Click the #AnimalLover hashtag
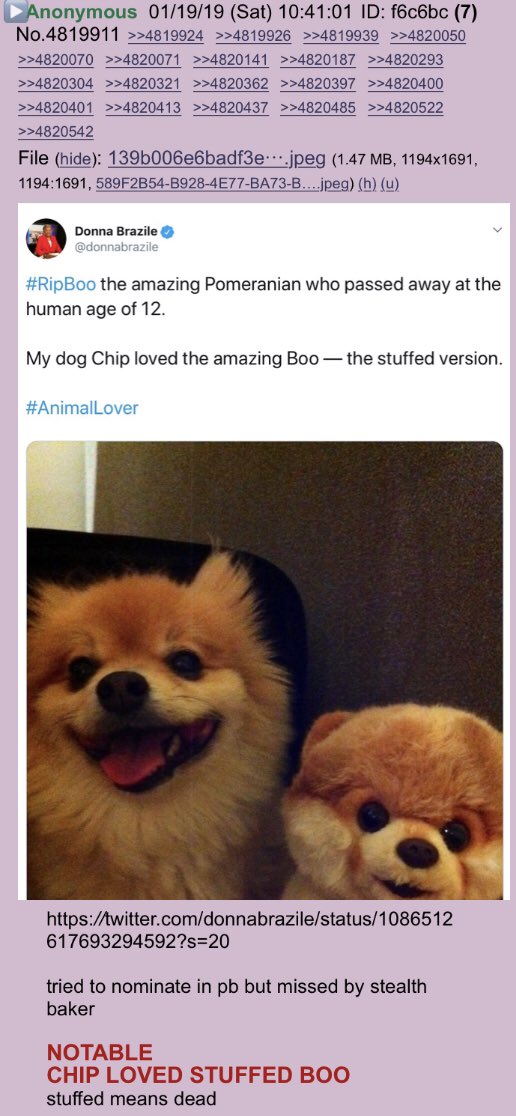This screenshot has width=516, height=1116. 82,408
